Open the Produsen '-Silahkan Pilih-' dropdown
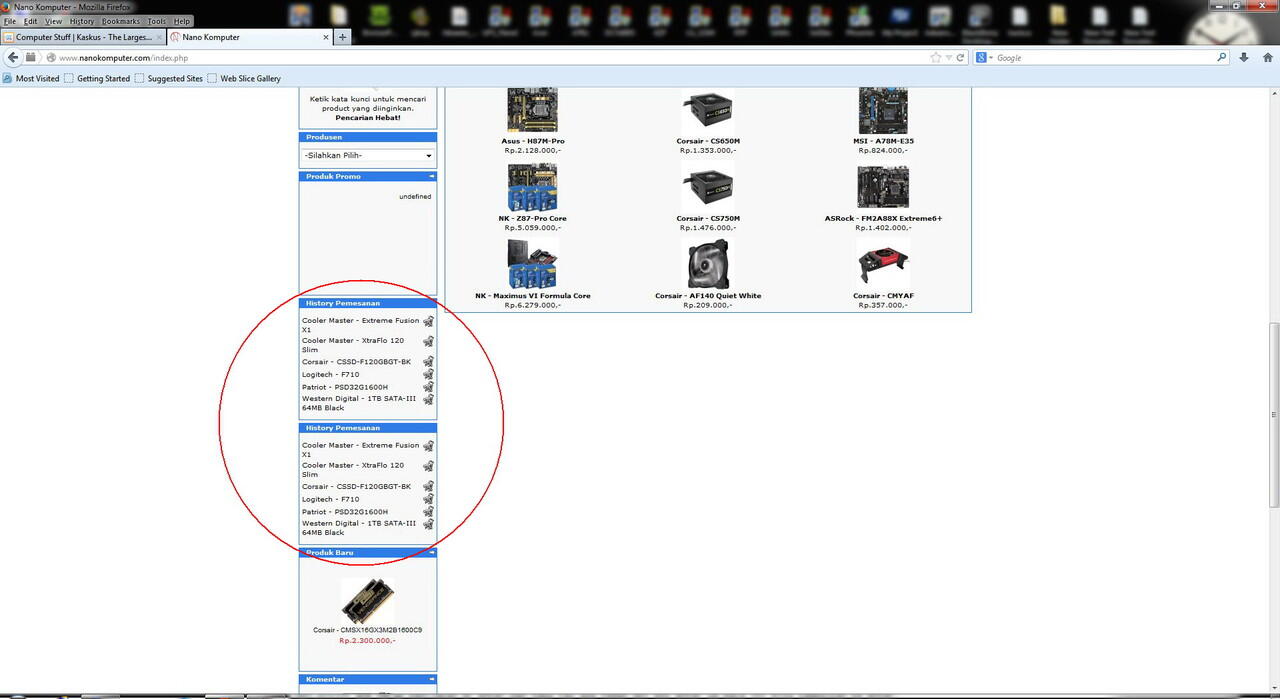Viewport: 1280px width, 699px height. click(367, 156)
